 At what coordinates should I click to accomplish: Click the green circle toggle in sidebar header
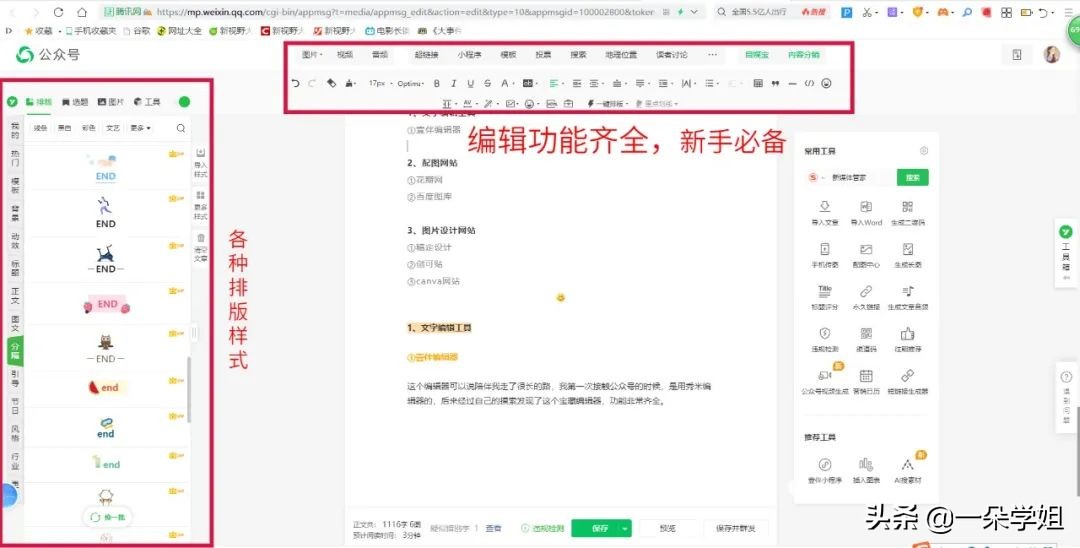[x=184, y=102]
